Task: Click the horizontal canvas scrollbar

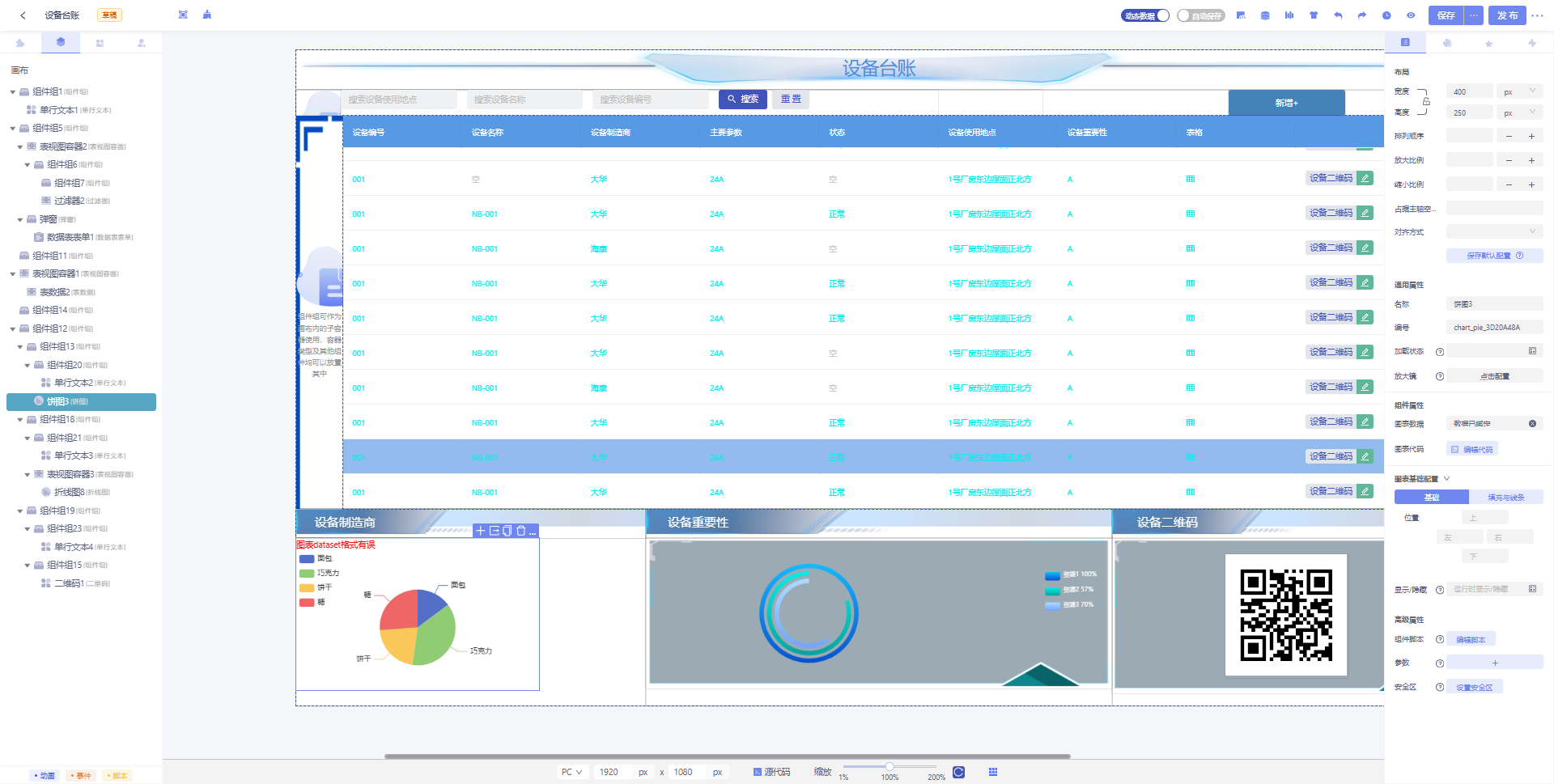Action: 727,756
